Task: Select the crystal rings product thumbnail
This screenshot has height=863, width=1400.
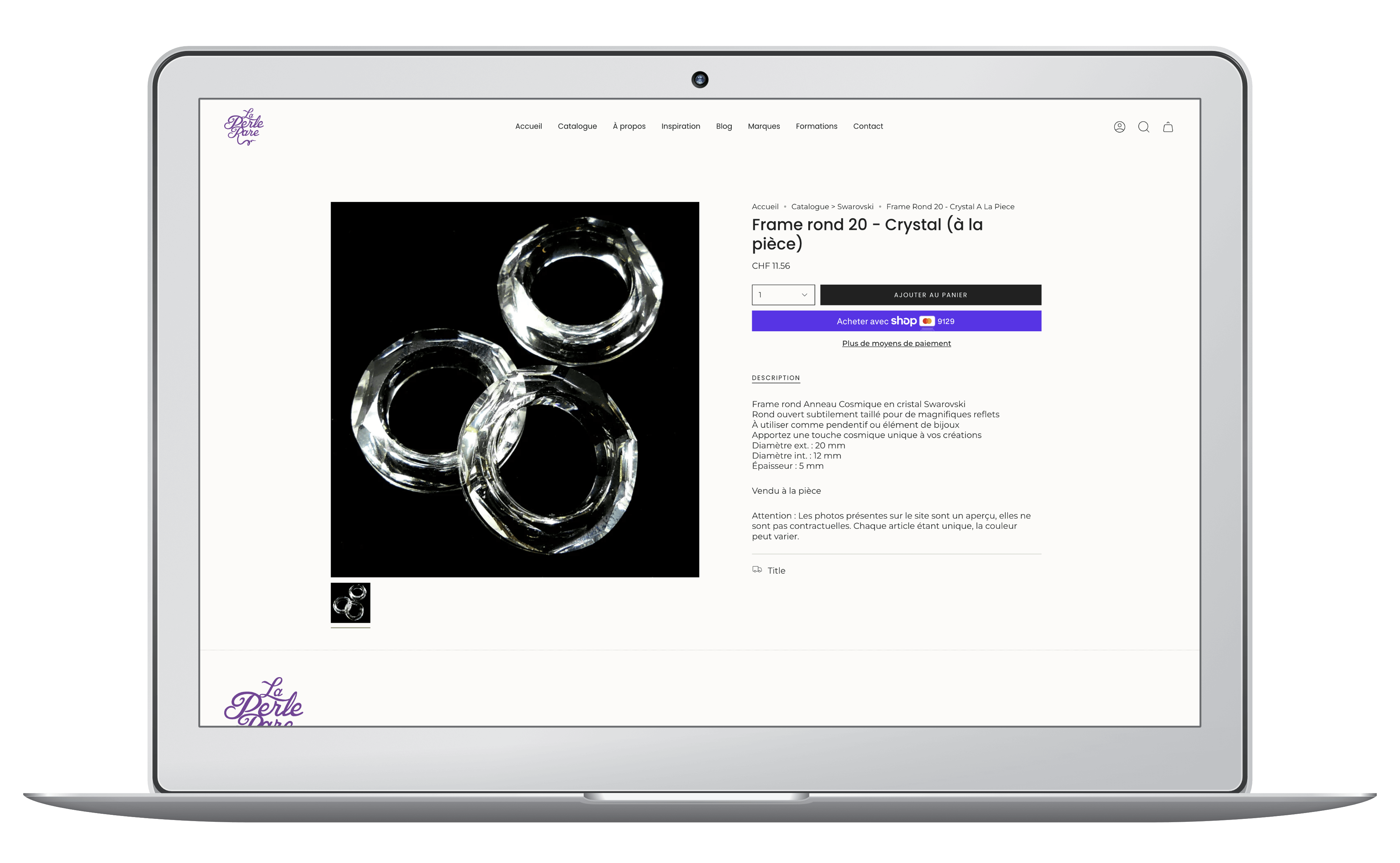Action: pyautogui.click(x=350, y=602)
